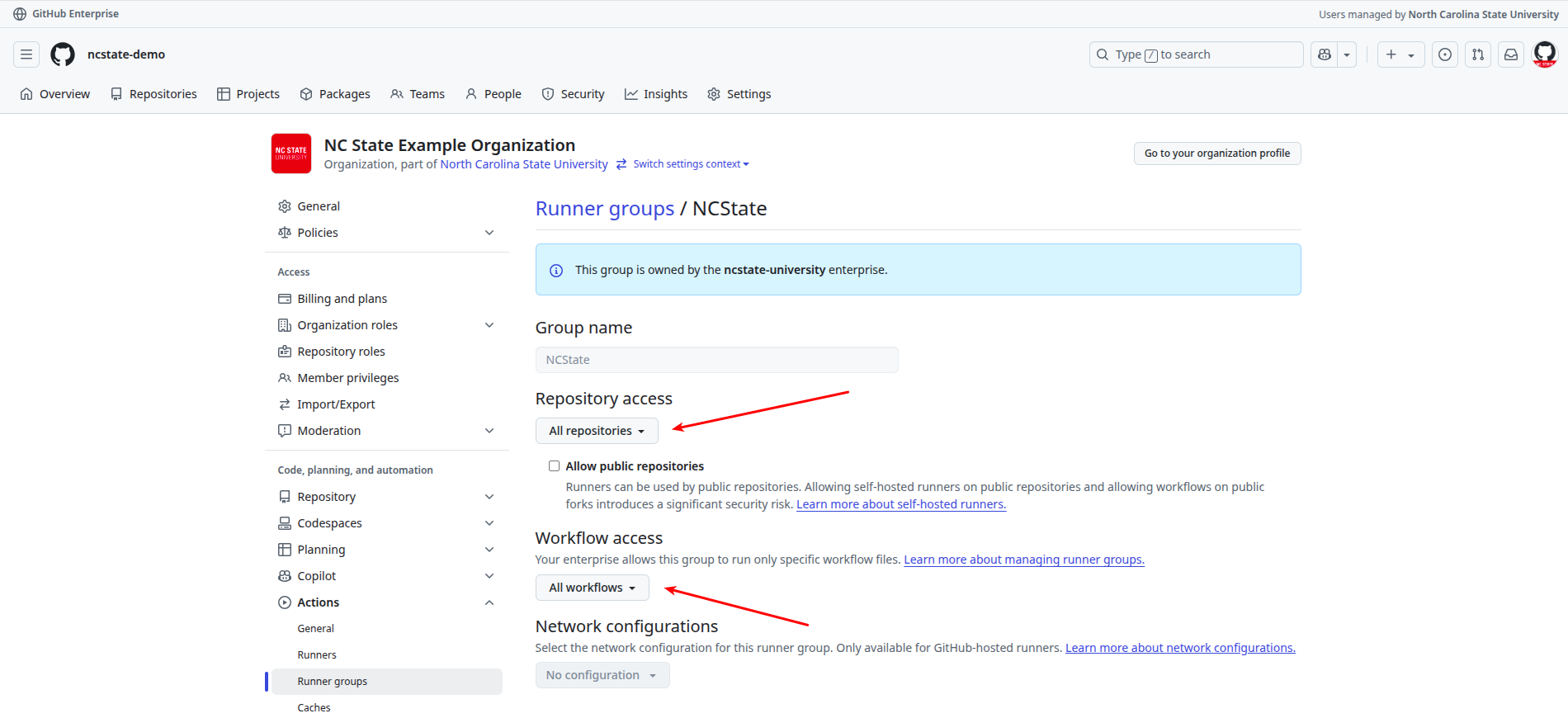Click the user profile avatar
The image size is (1568, 718).
point(1544,54)
